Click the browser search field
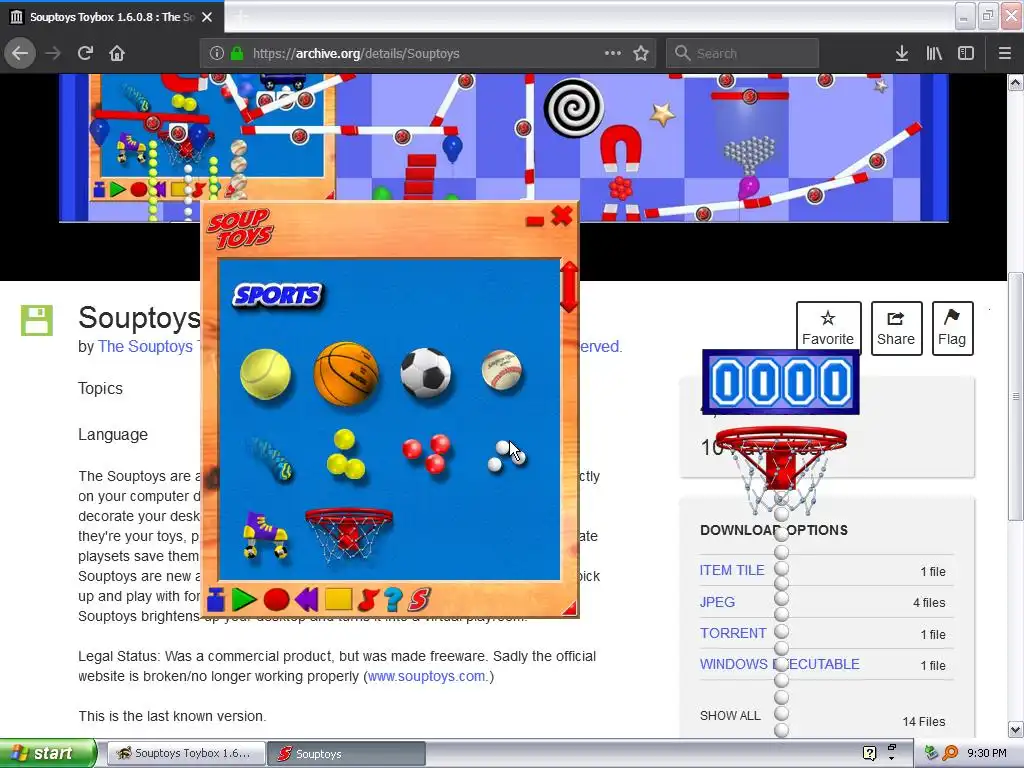 tap(742, 54)
